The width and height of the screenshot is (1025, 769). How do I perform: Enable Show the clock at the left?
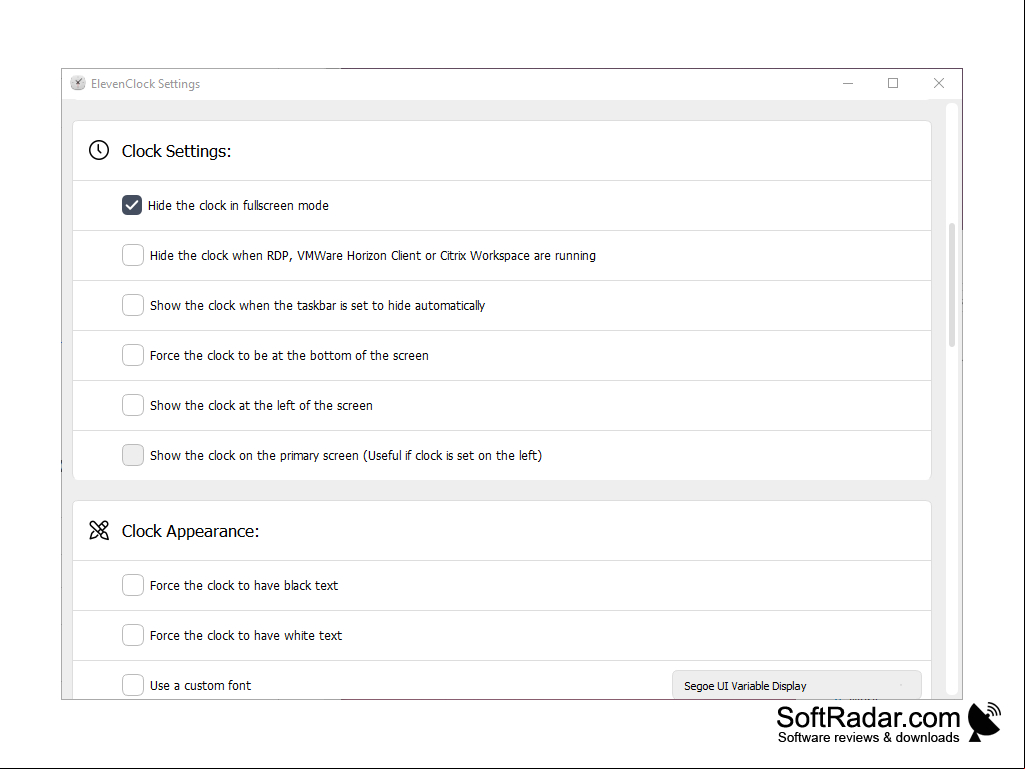click(133, 405)
